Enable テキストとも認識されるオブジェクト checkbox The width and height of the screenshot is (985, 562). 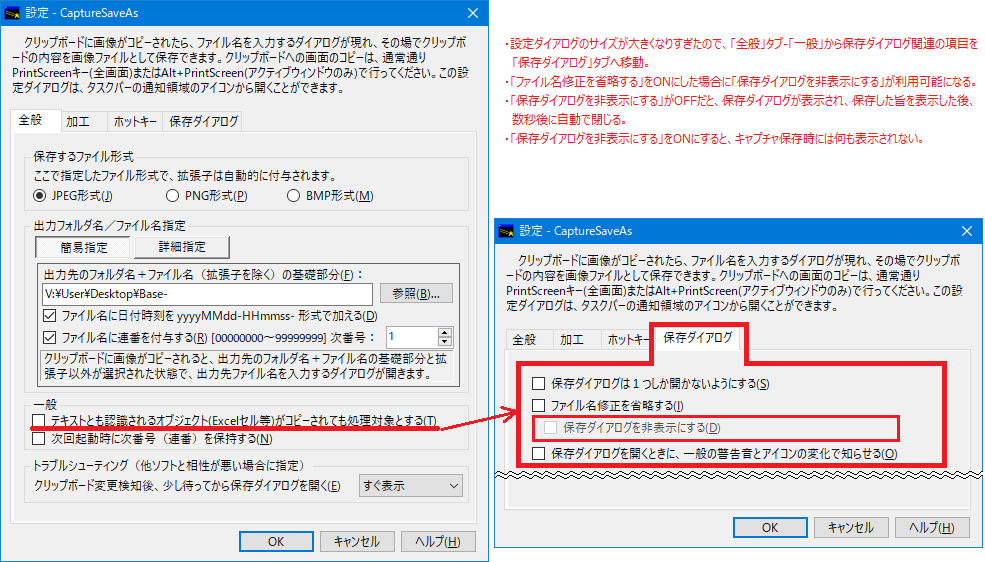[39, 420]
